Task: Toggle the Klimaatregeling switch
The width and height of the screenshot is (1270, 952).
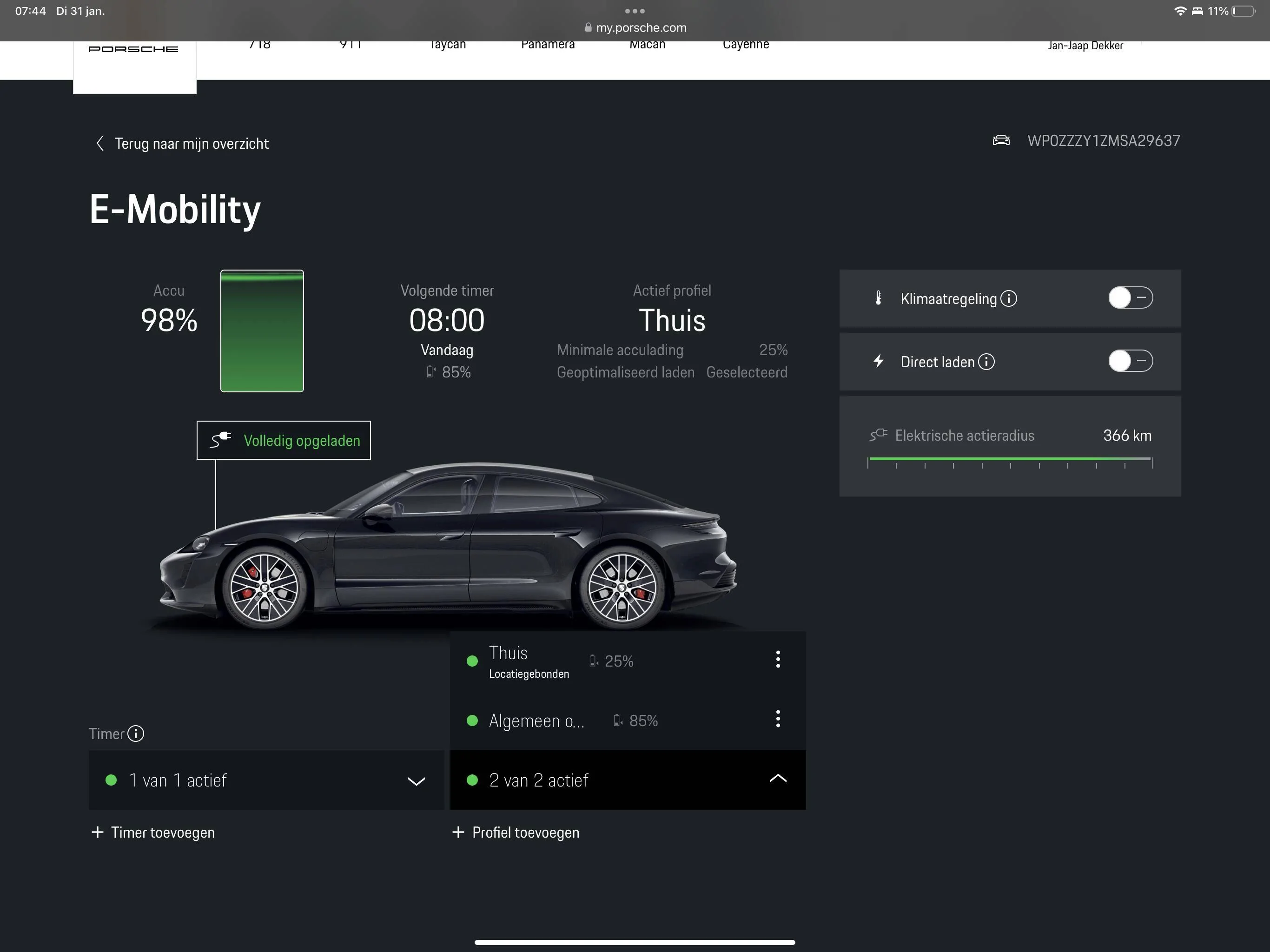Action: coord(1131,297)
